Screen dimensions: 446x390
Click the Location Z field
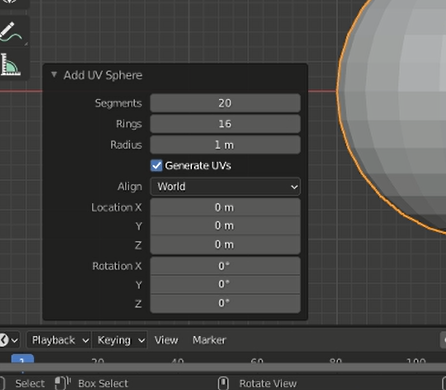pos(225,245)
